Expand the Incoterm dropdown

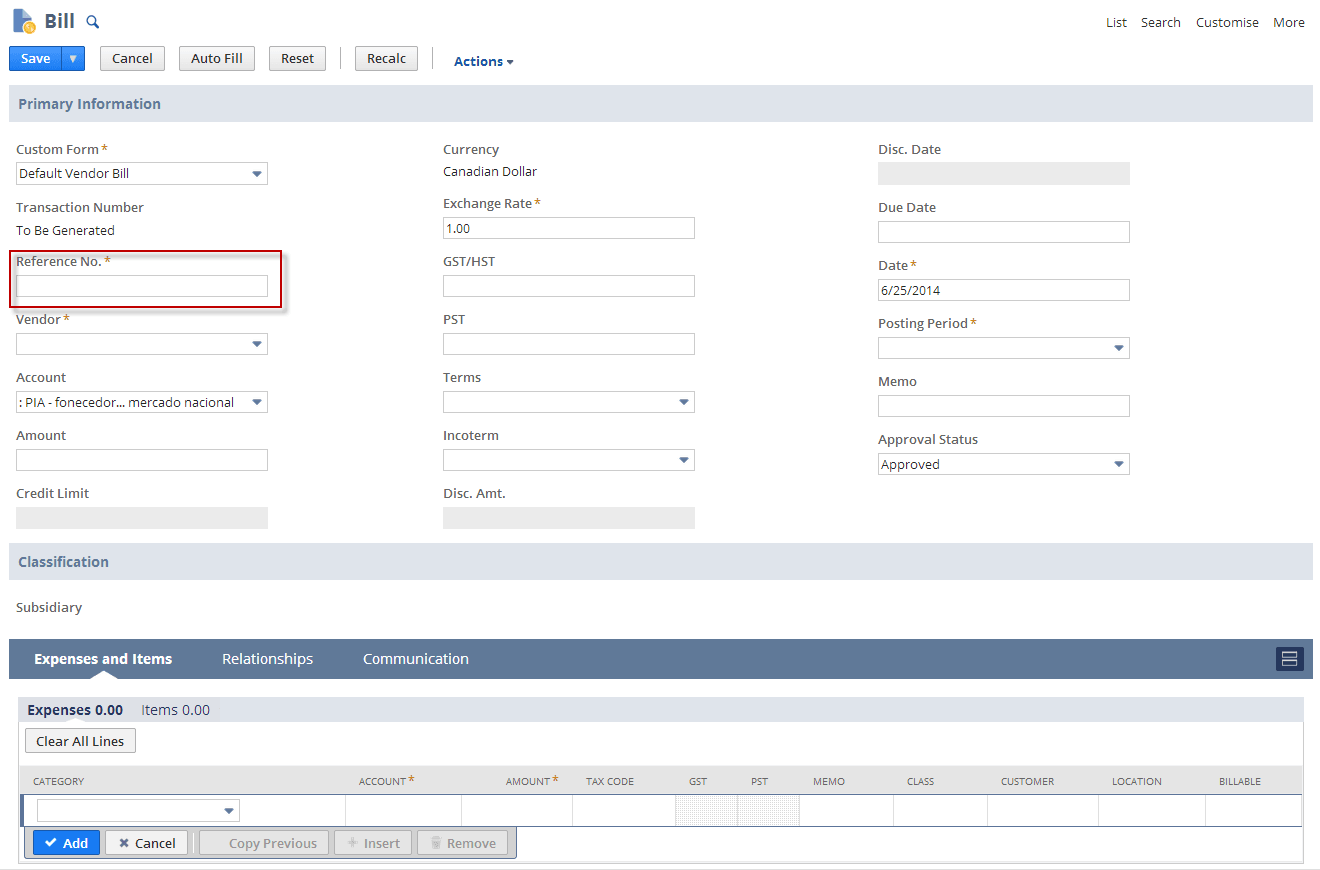coord(685,460)
